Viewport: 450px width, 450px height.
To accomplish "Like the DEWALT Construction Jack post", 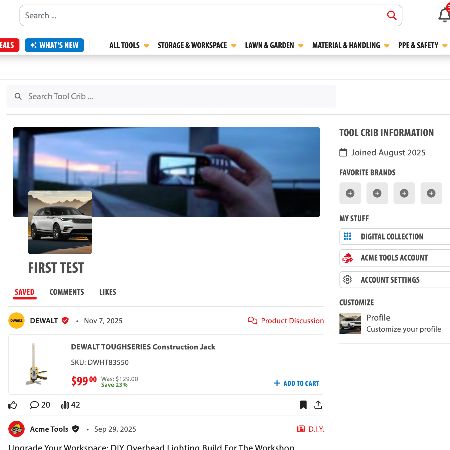I will (x=13, y=405).
